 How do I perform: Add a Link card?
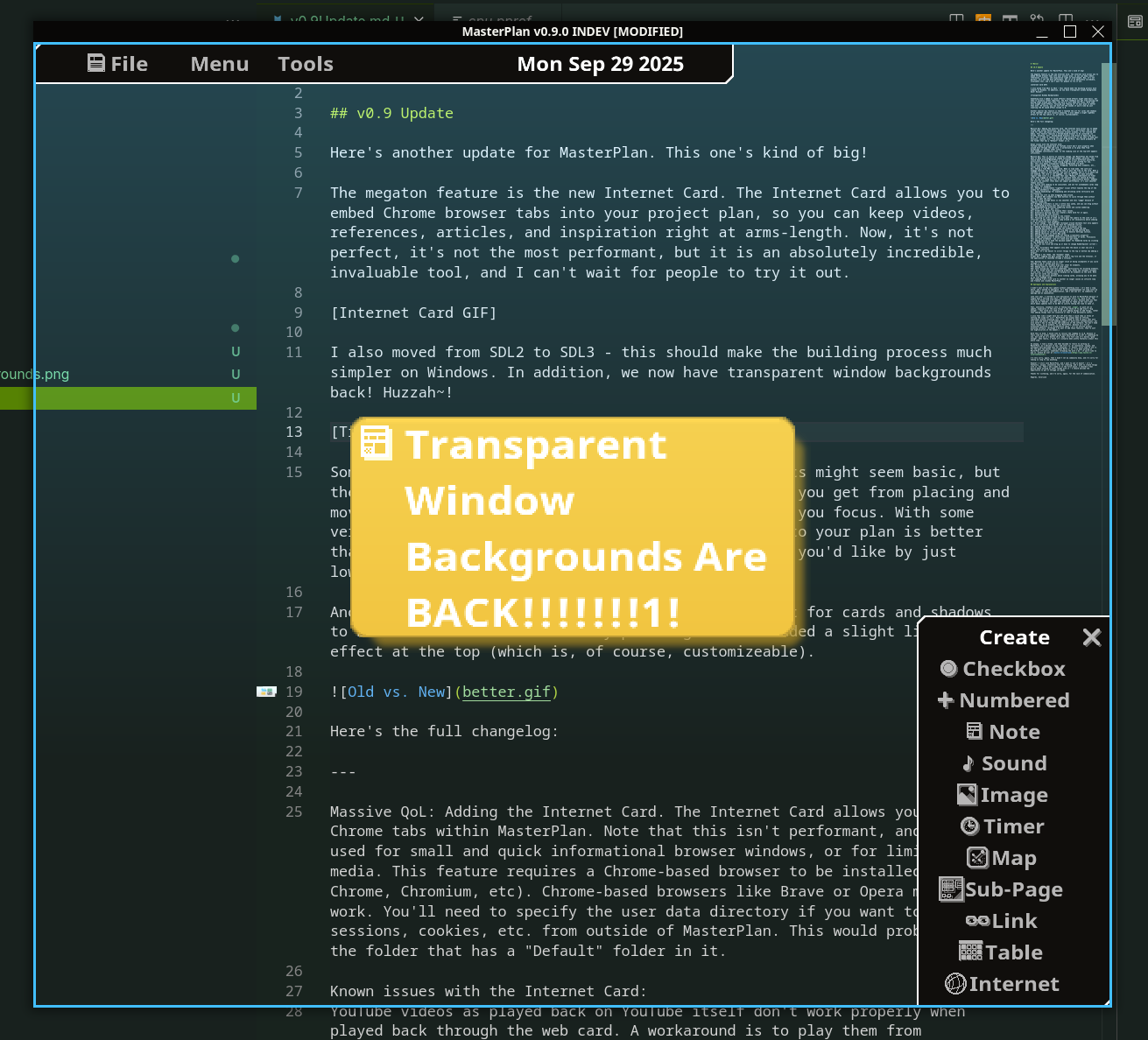[1002, 921]
